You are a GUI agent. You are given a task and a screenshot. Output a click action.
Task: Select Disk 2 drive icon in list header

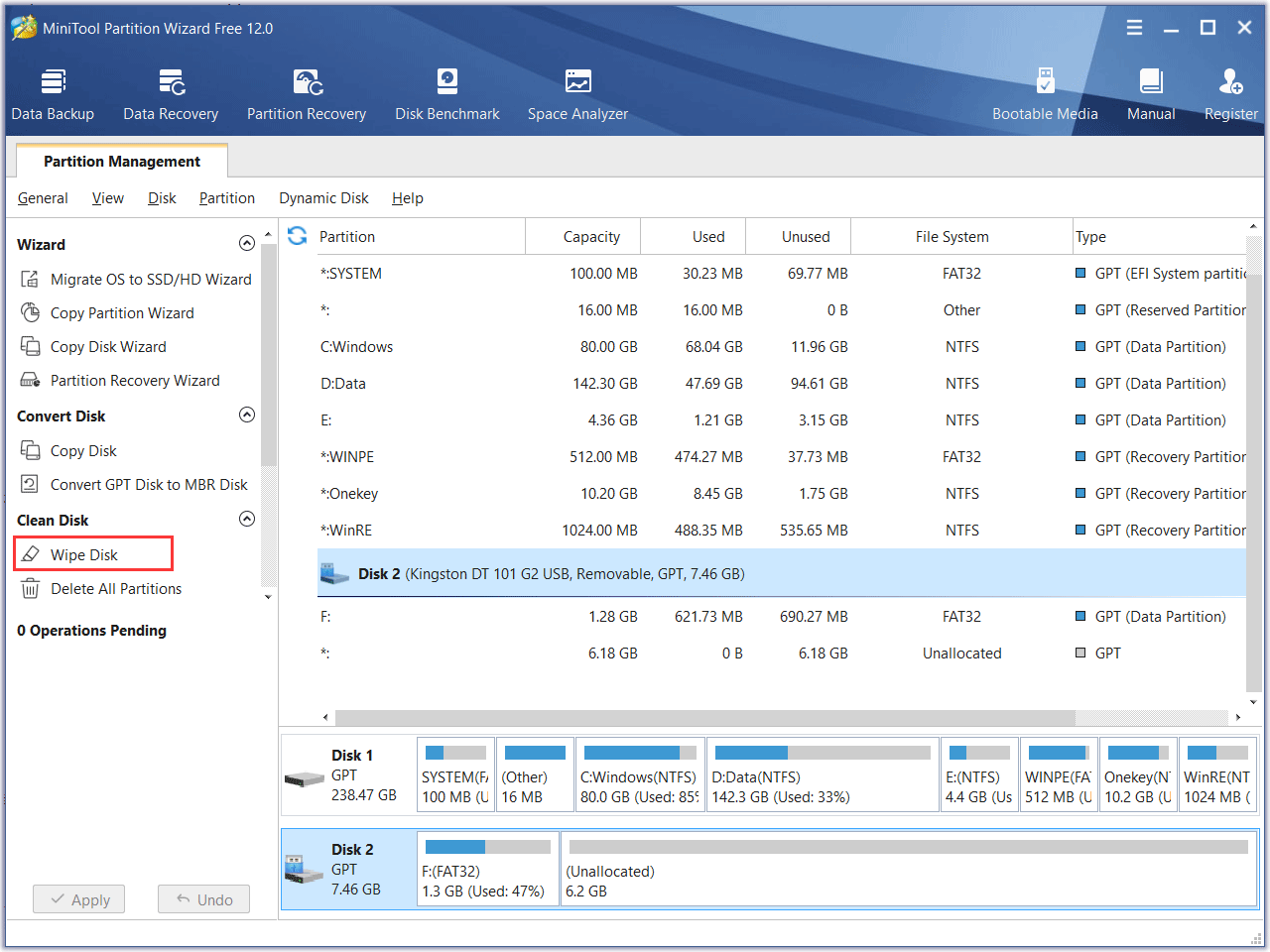coord(334,574)
